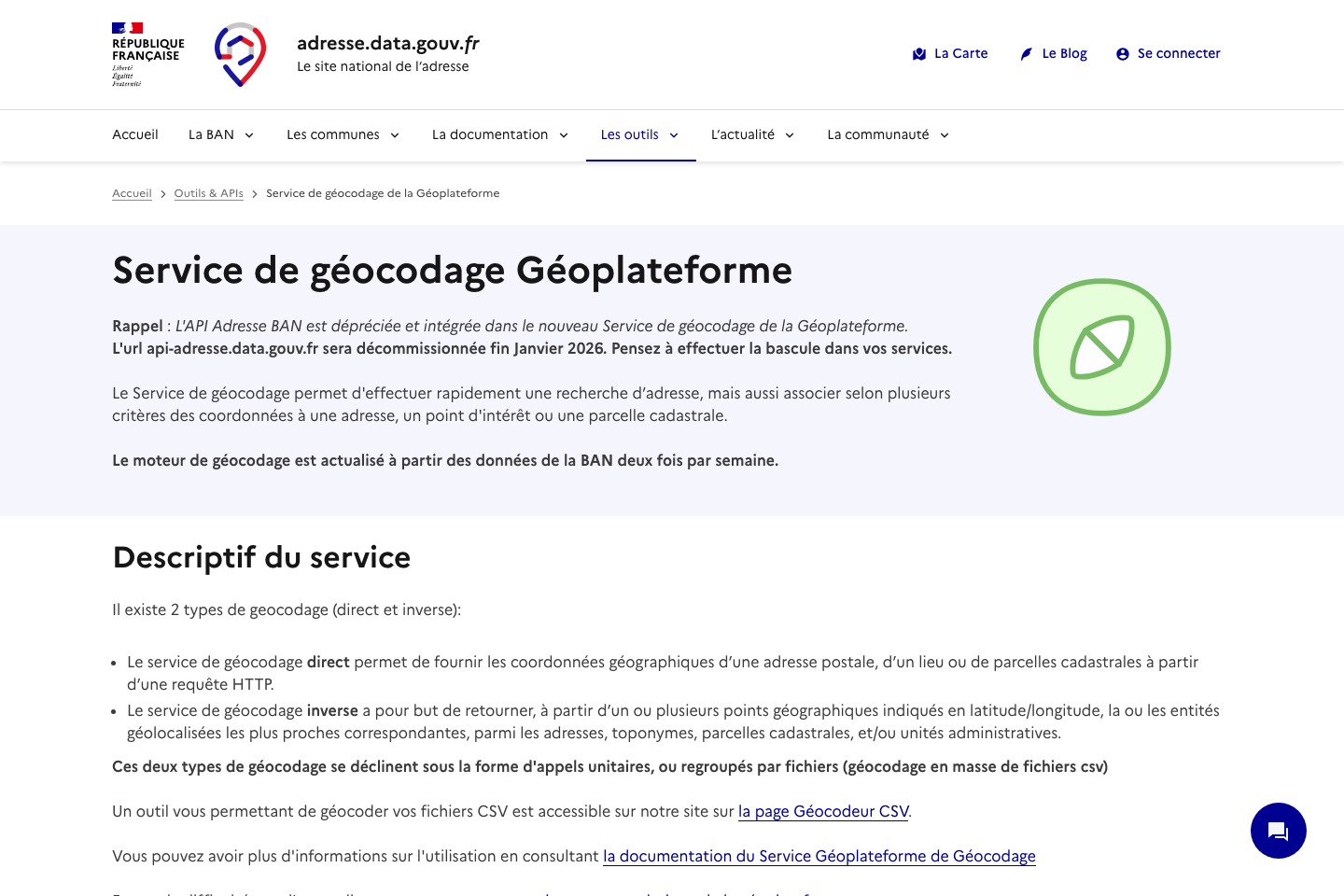1344x896 pixels.
Task: Click the Le Blog pen icon
Action: coord(1026,53)
